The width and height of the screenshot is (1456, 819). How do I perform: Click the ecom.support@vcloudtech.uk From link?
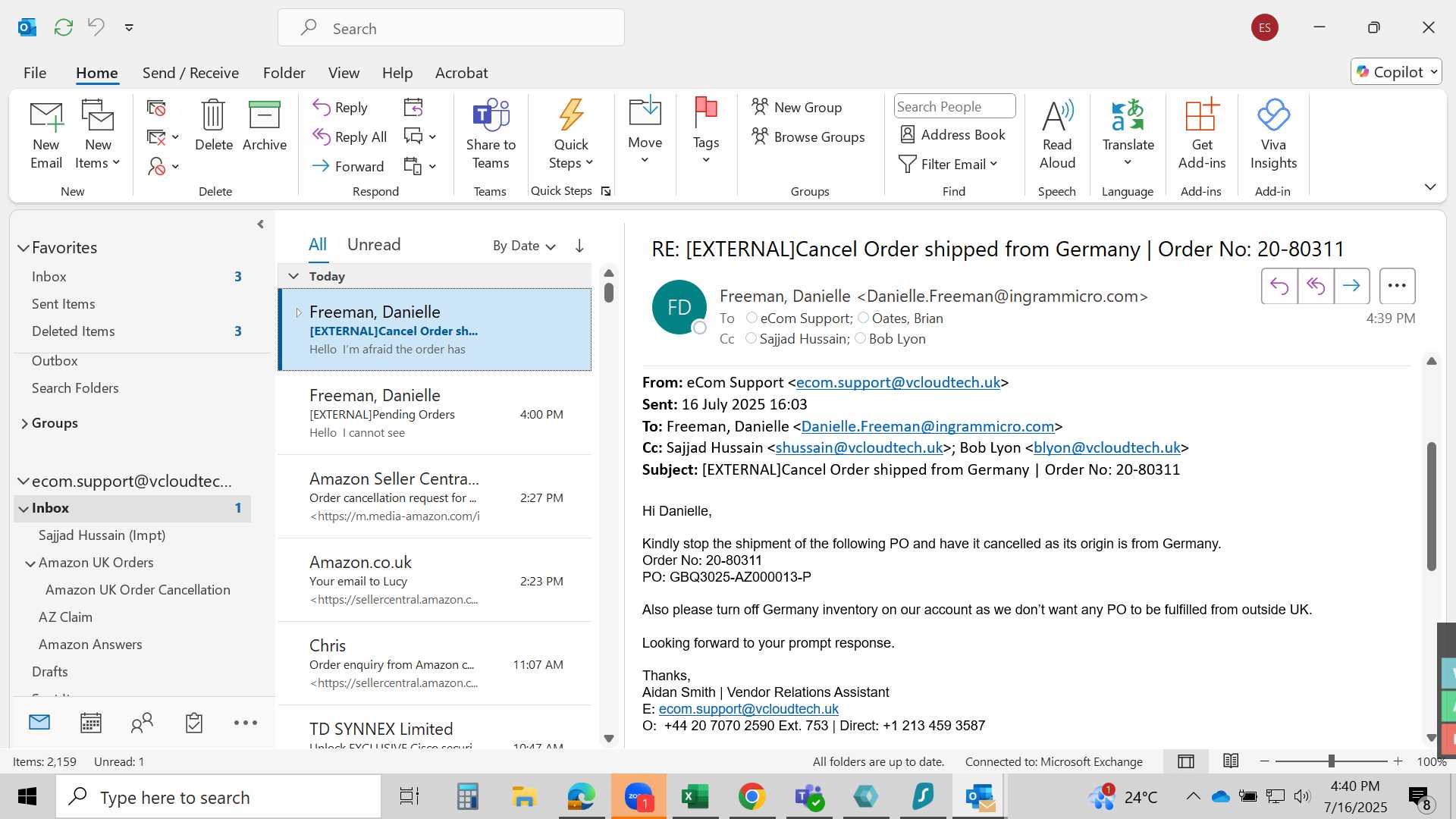click(x=898, y=382)
